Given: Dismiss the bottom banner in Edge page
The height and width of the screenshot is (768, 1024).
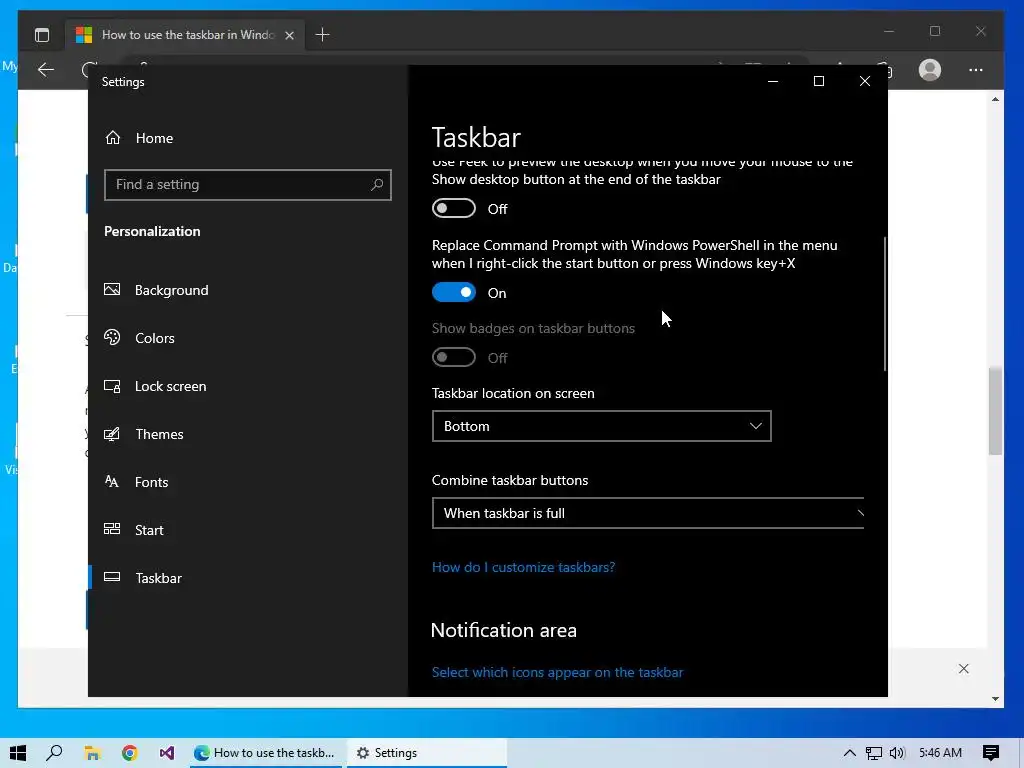Looking at the screenshot, I should coord(963,668).
